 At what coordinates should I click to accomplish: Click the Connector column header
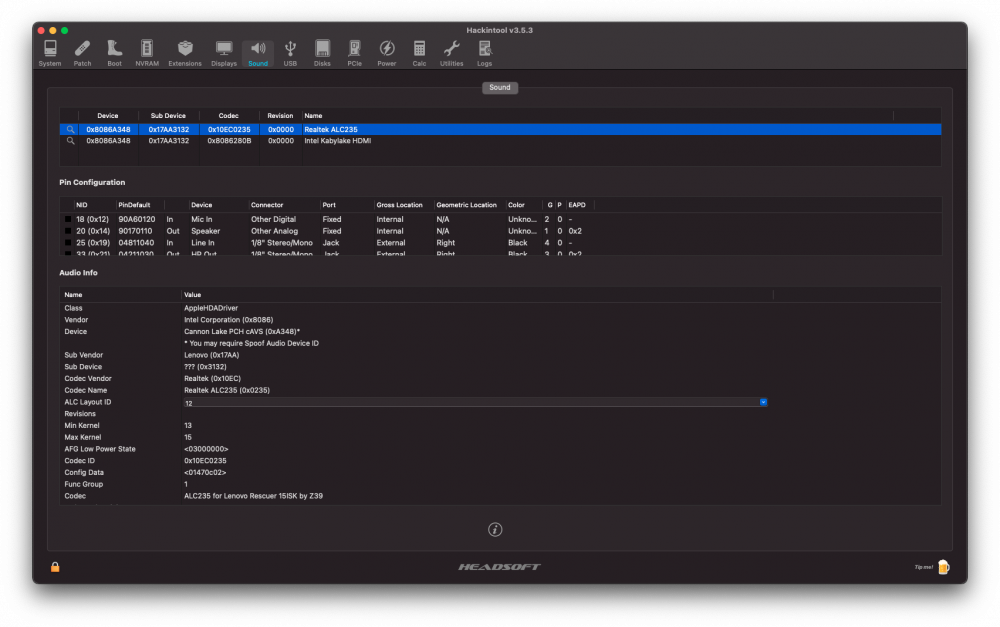tap(267, 205)
